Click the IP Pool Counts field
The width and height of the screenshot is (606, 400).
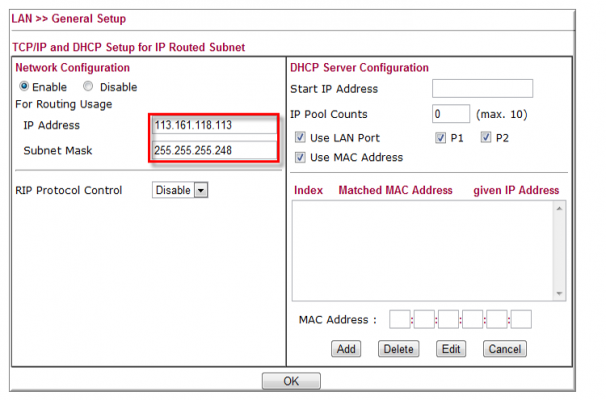pos(451,114)
